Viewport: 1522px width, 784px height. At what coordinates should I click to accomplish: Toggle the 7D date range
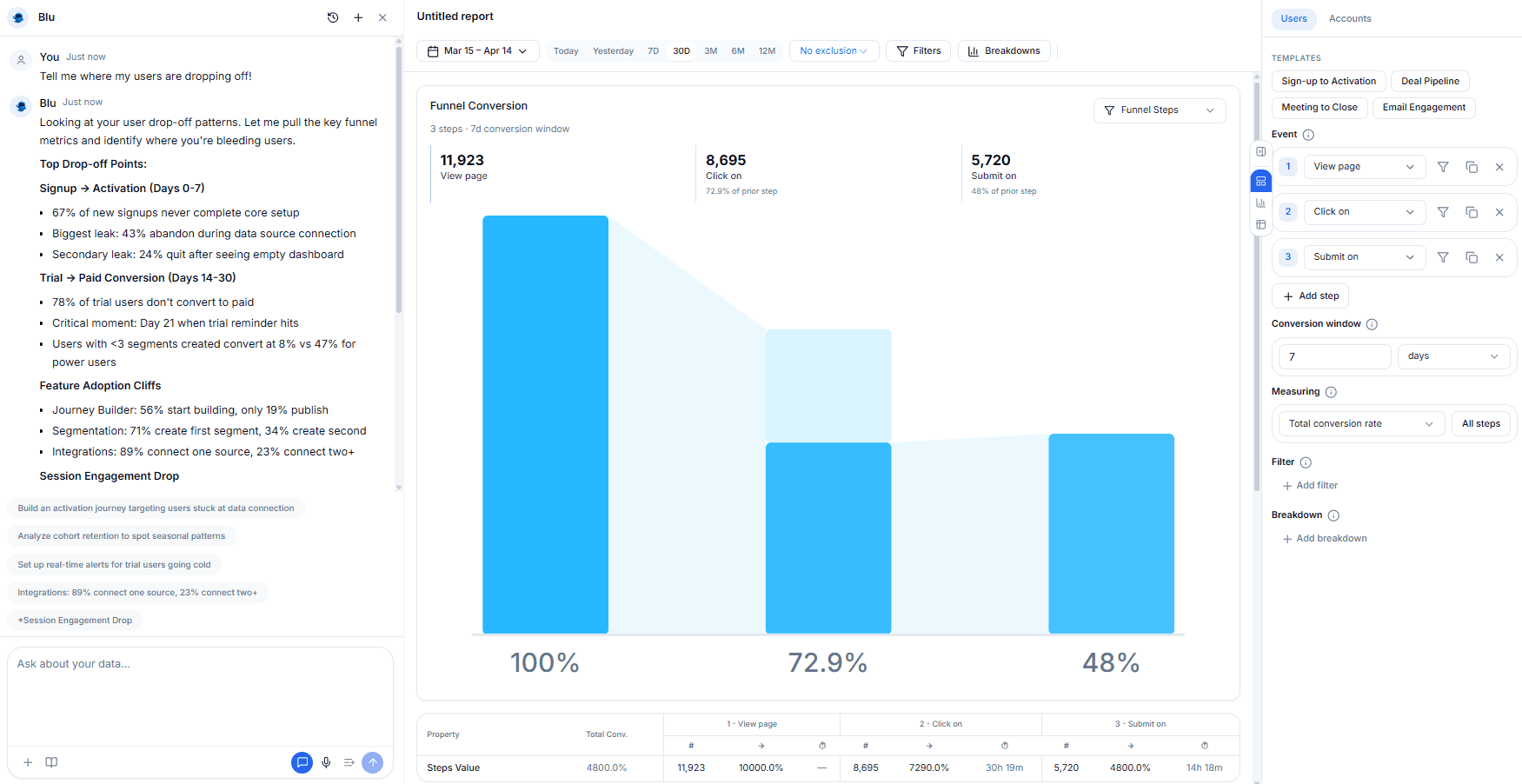(654, 50)
